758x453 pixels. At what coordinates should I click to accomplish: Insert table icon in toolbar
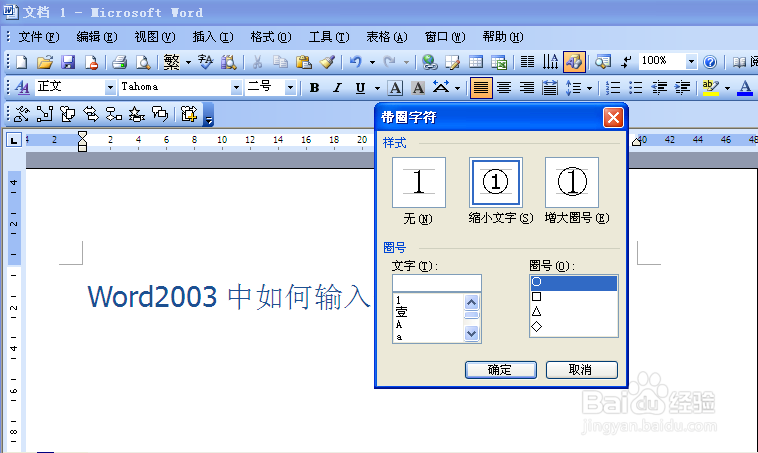tap(476, 62)
